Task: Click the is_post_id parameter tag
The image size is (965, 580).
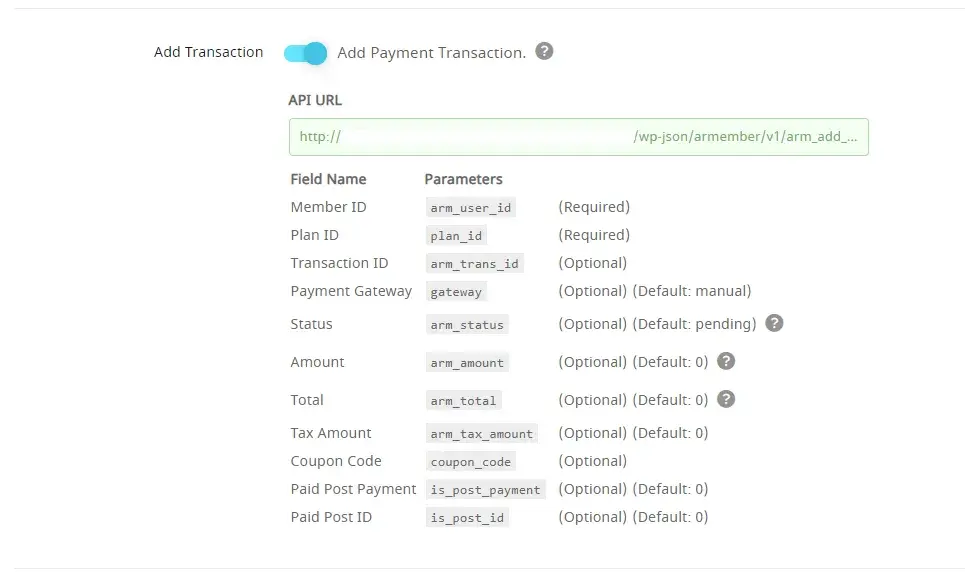Action: [466, 518]
